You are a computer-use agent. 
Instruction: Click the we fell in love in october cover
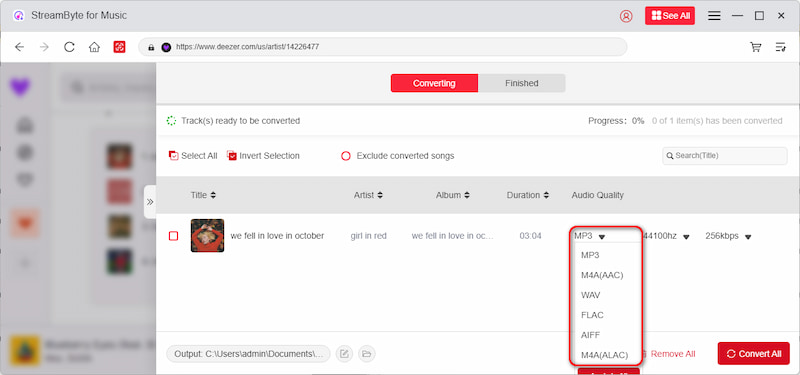pos(207,236)
